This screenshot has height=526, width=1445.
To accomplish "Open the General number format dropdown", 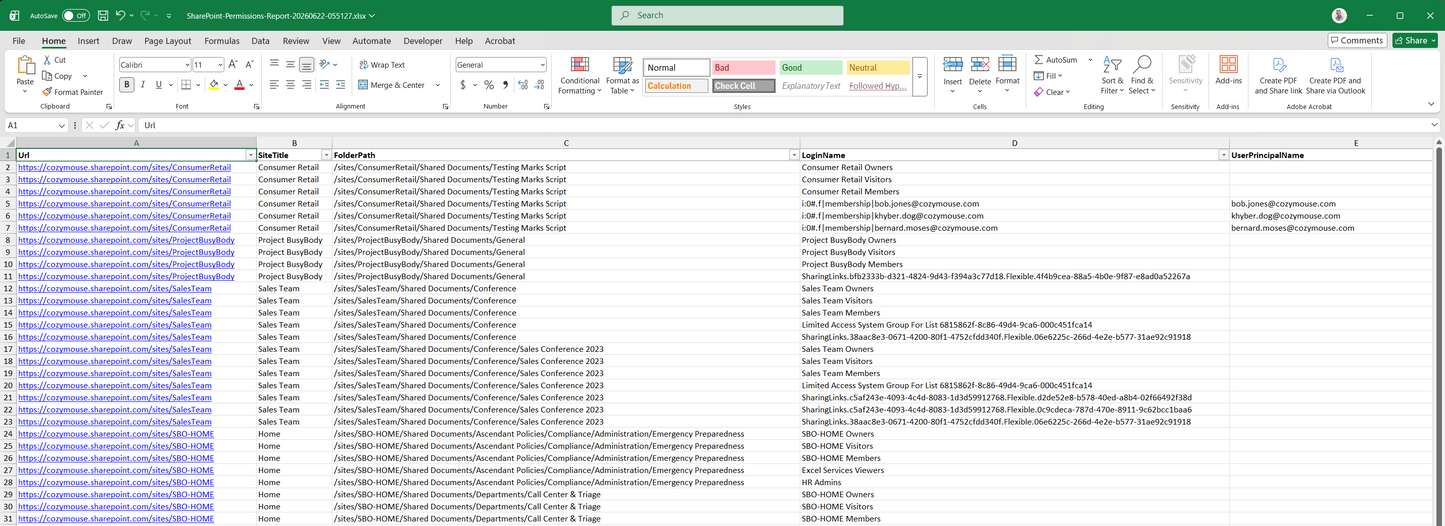I will pos(542,64).
